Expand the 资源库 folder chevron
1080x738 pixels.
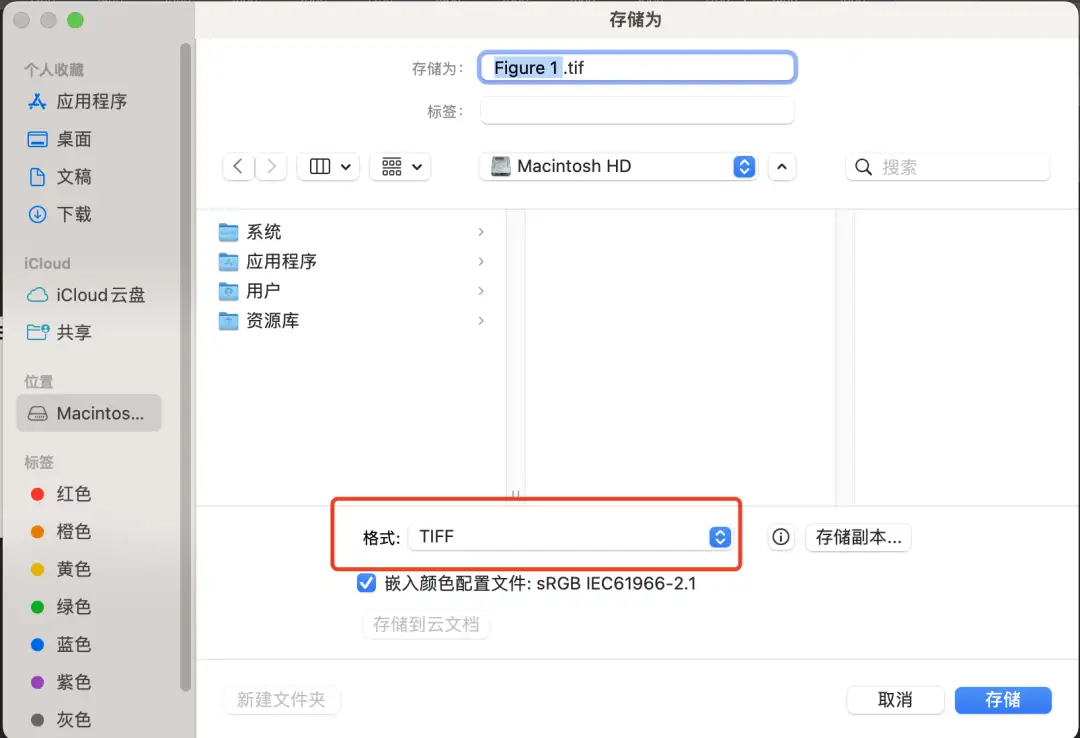481,321
